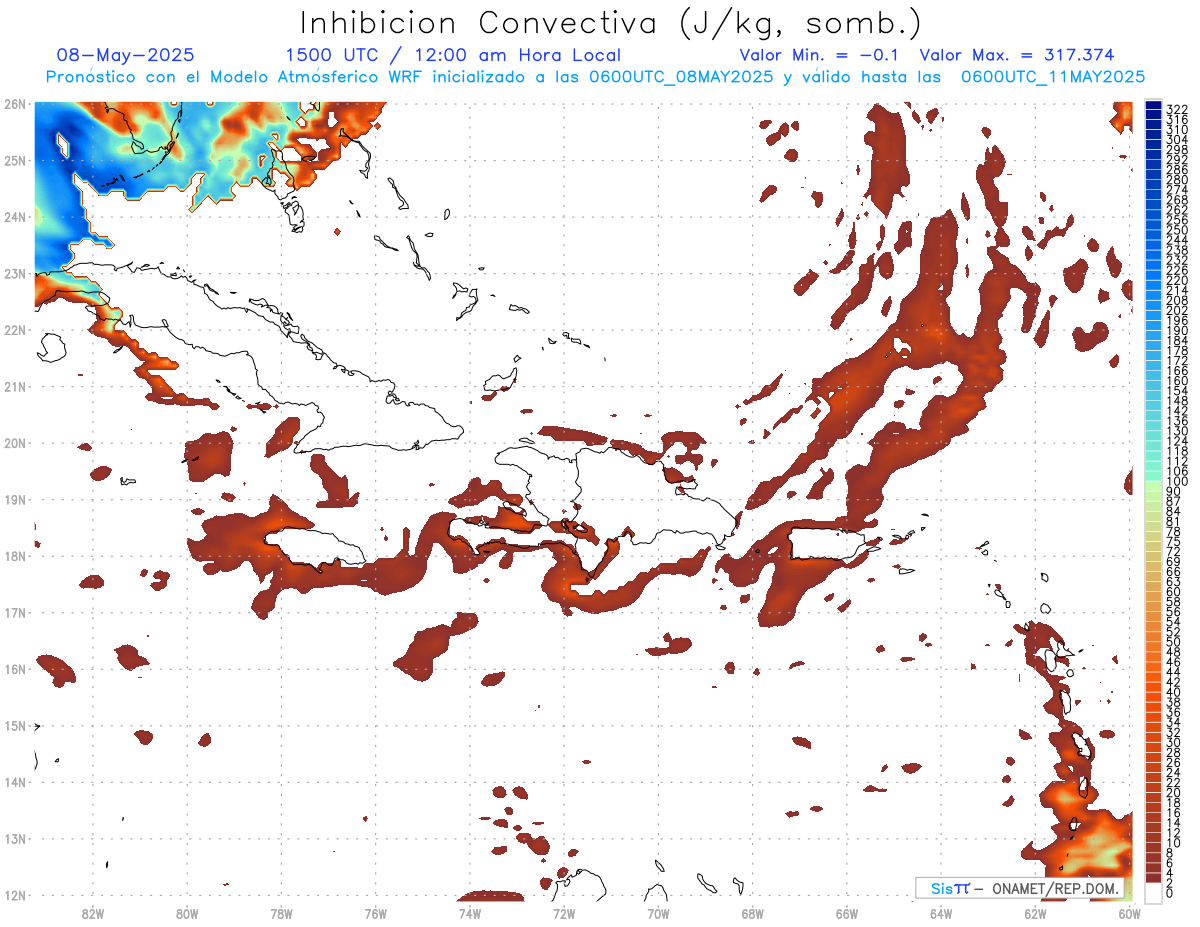Click the "24N" latitude label
Viewport: 1200px width, 927px height.
click(14, 217)
